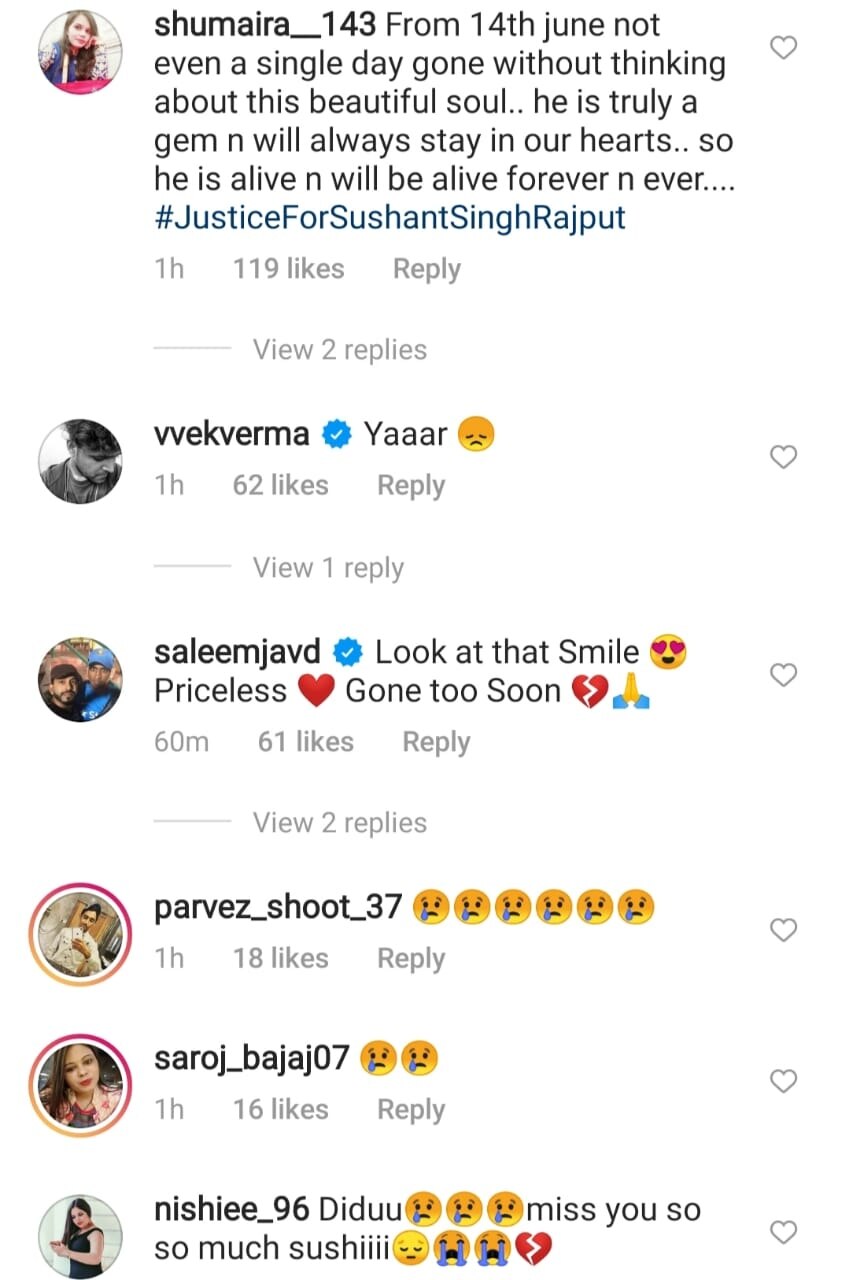
Task: Like shumaira__143's comment with the heart
Action: [x=786, y=47]
